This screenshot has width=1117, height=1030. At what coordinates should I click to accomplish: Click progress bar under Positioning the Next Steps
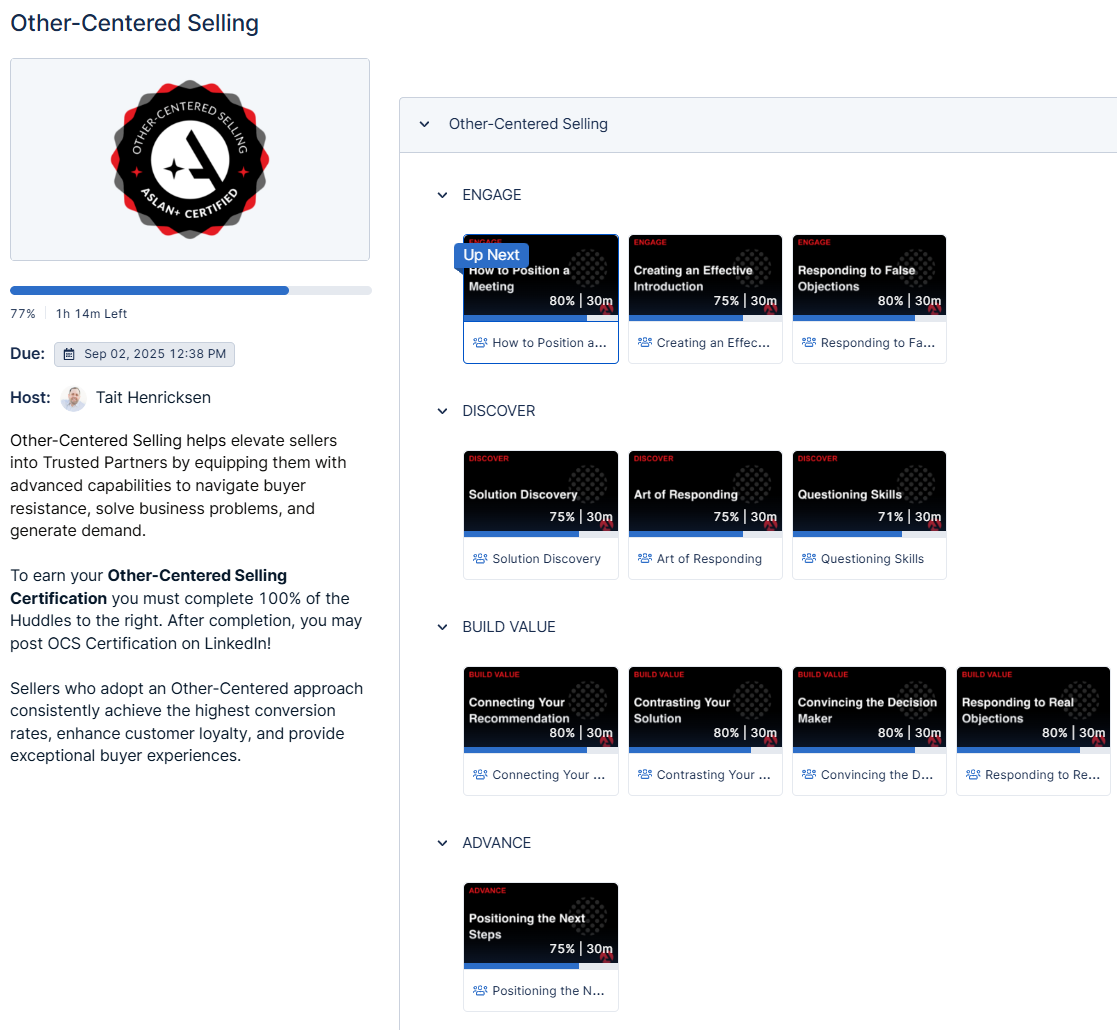(x=541, y=966)
